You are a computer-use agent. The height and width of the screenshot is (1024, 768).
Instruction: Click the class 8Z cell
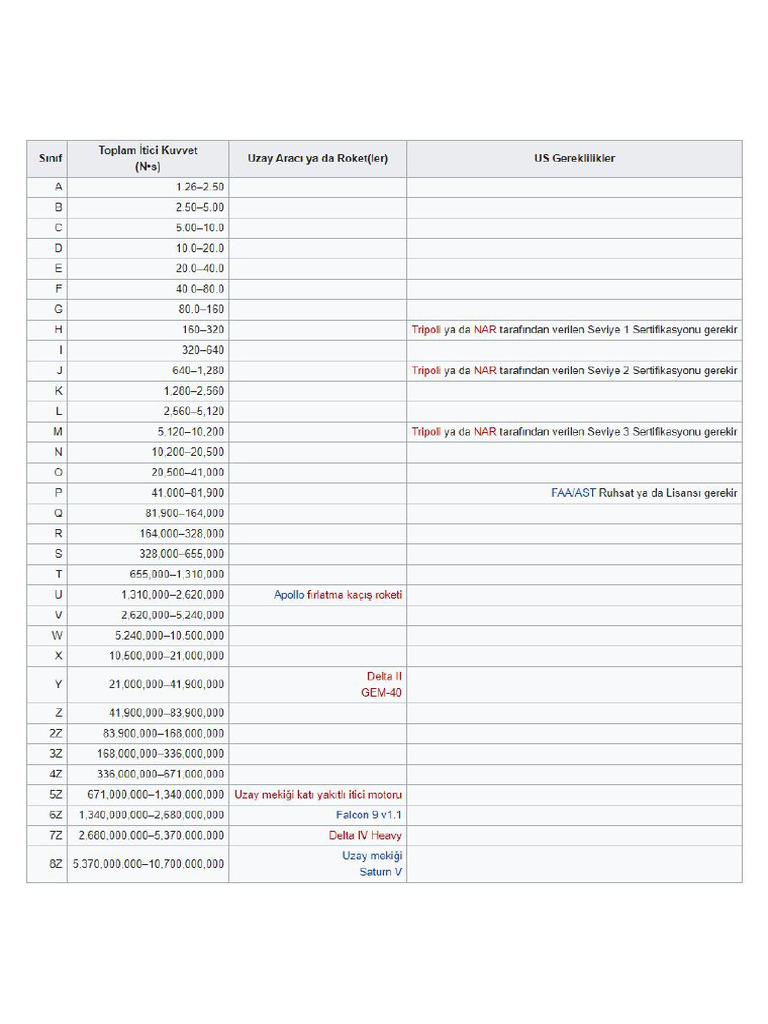point(47,864)
